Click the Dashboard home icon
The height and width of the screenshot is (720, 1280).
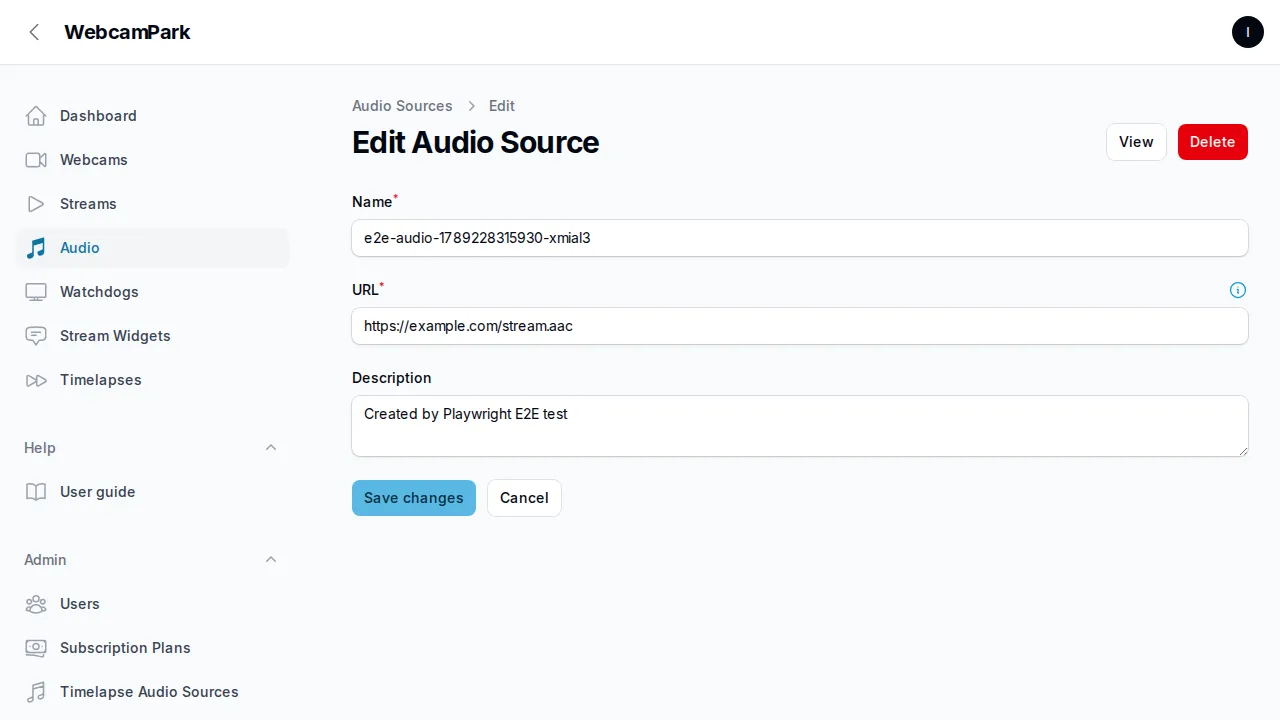tap(36, 116)
